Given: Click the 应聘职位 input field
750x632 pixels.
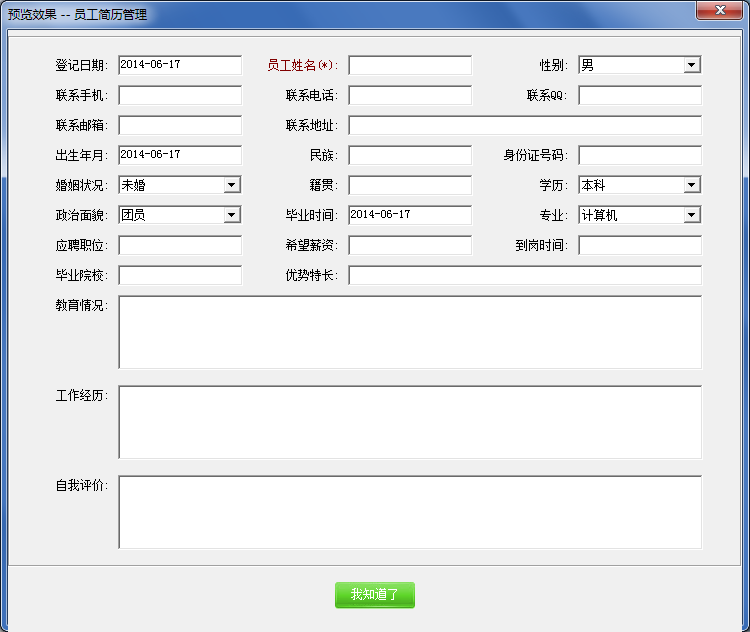Looking at the screenshot, I should 180,245.
